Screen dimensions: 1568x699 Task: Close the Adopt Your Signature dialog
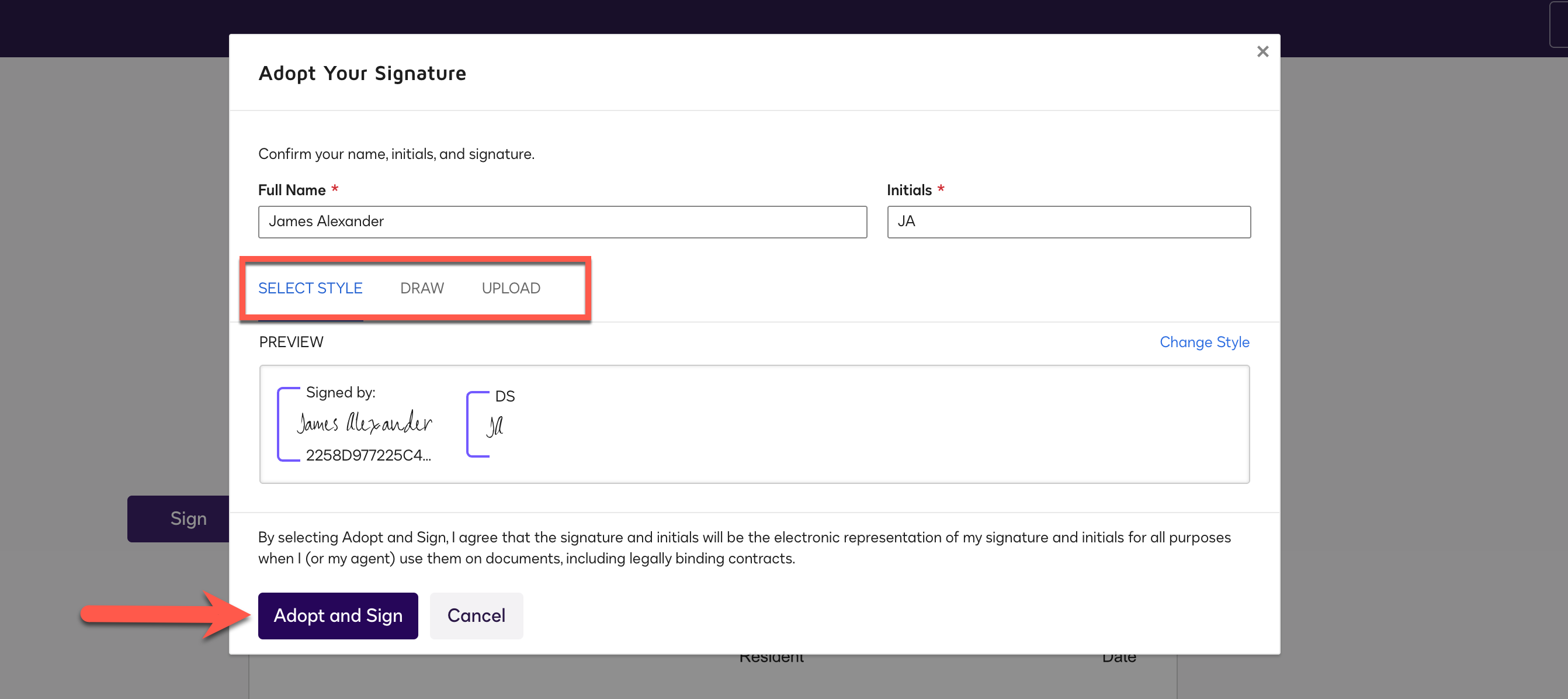click(x=1262, y=52)
